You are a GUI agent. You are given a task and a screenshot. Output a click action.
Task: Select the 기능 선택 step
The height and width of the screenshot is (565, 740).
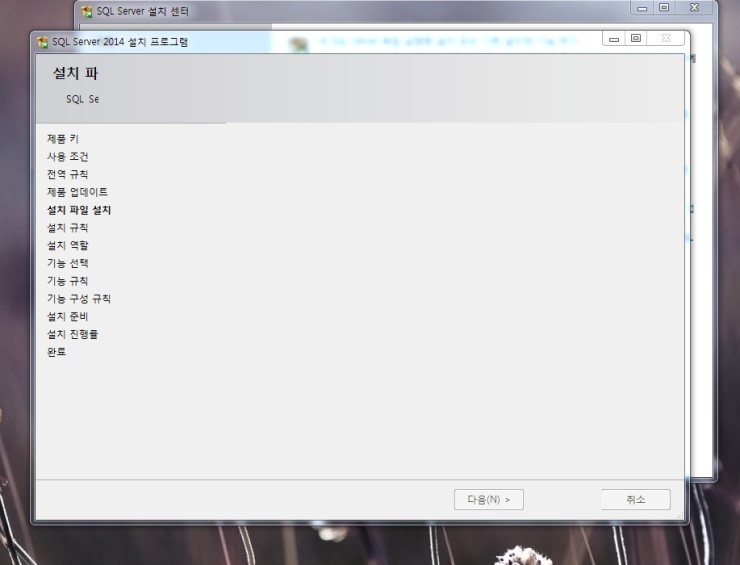coord(67,263)
